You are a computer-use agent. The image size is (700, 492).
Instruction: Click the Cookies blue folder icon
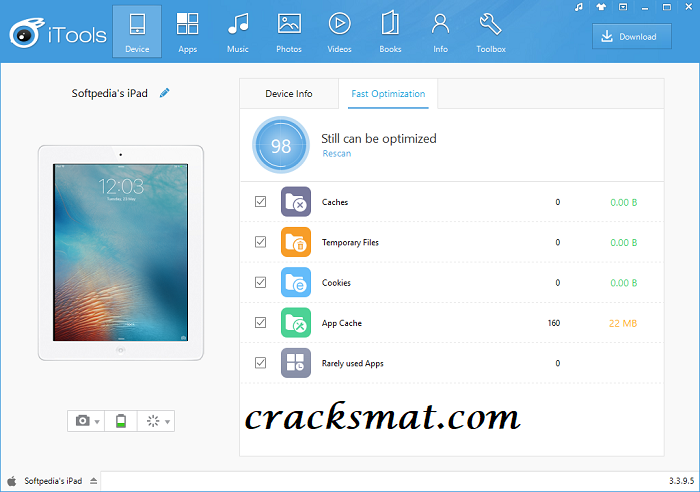[296, 282]
